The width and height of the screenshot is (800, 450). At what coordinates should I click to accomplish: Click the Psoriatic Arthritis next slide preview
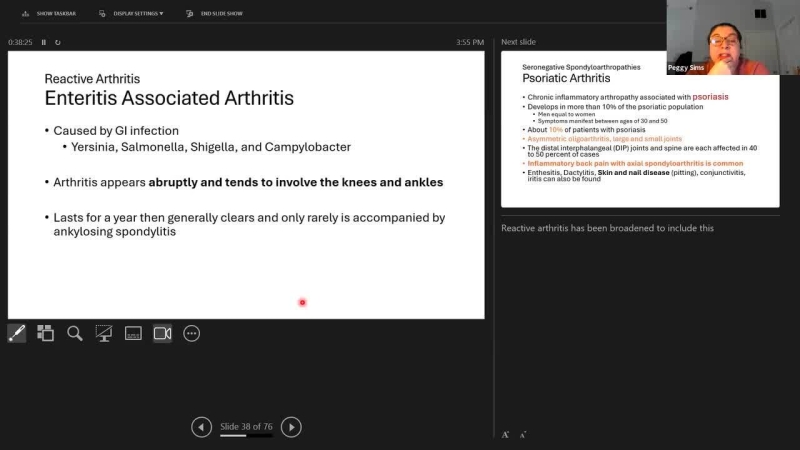coord(640,129)
